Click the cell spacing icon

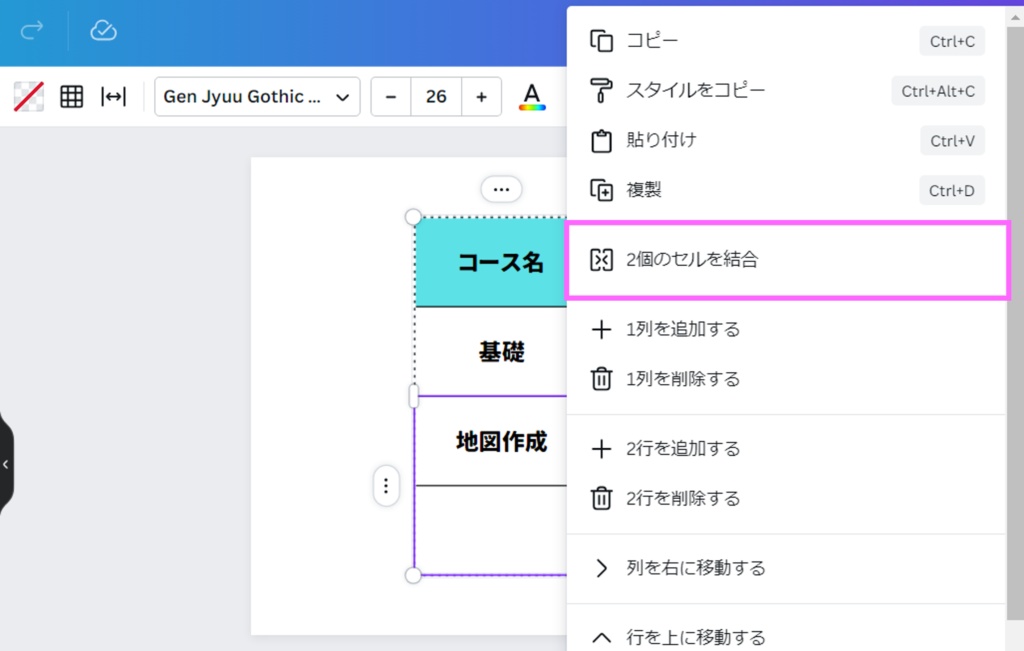[x=113, y=97]
